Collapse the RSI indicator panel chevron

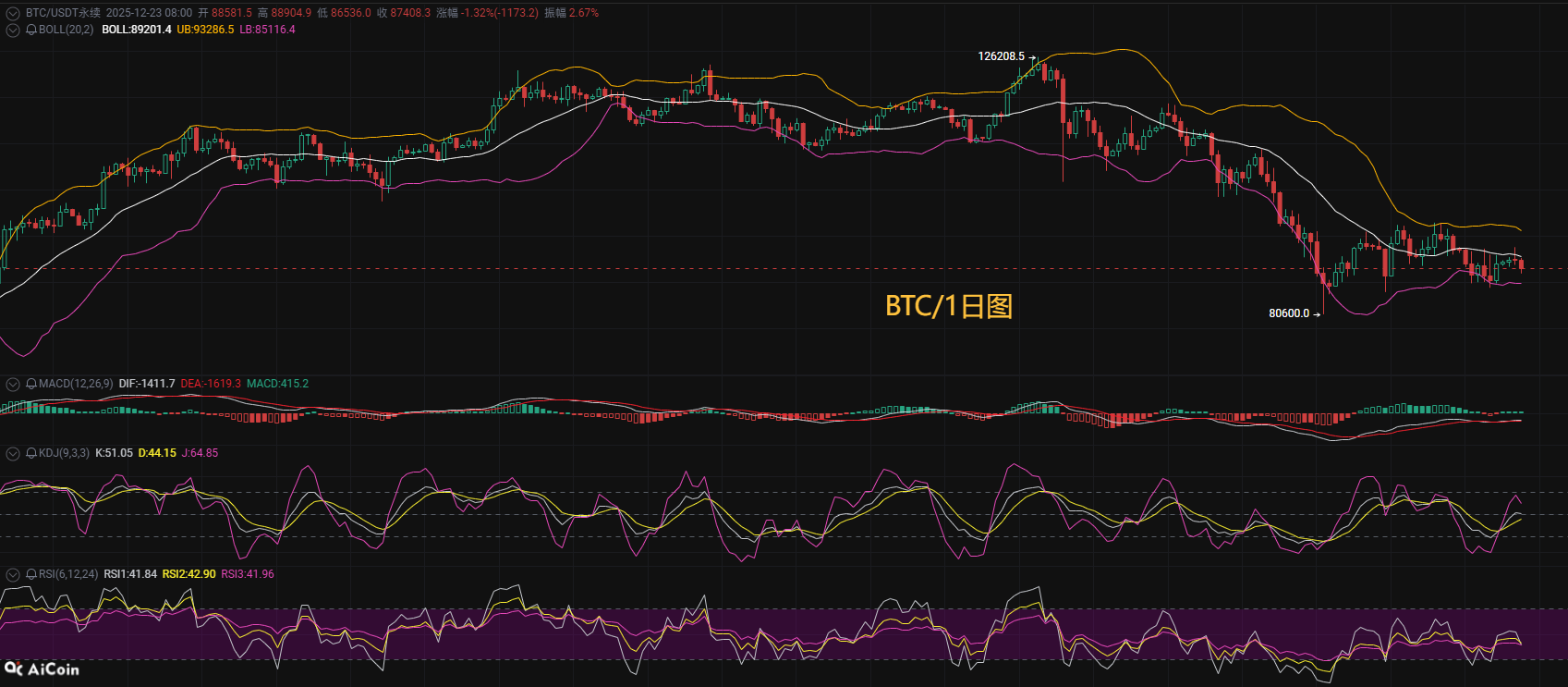point(13,574)
